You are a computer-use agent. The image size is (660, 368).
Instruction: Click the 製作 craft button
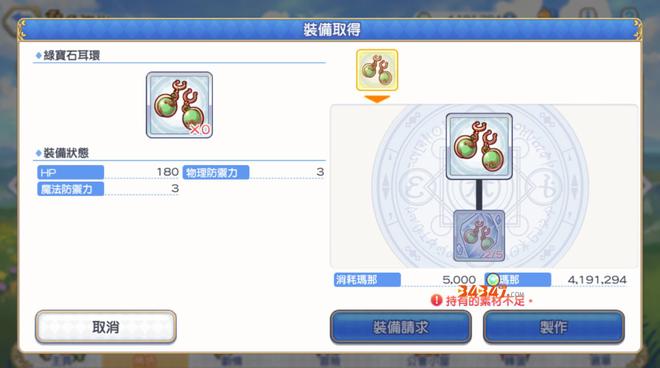(554, 327)
